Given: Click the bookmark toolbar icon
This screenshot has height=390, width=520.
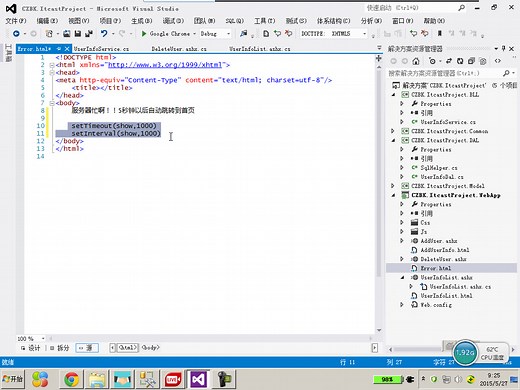Looking at the screenshot, I should click(440, 34).
